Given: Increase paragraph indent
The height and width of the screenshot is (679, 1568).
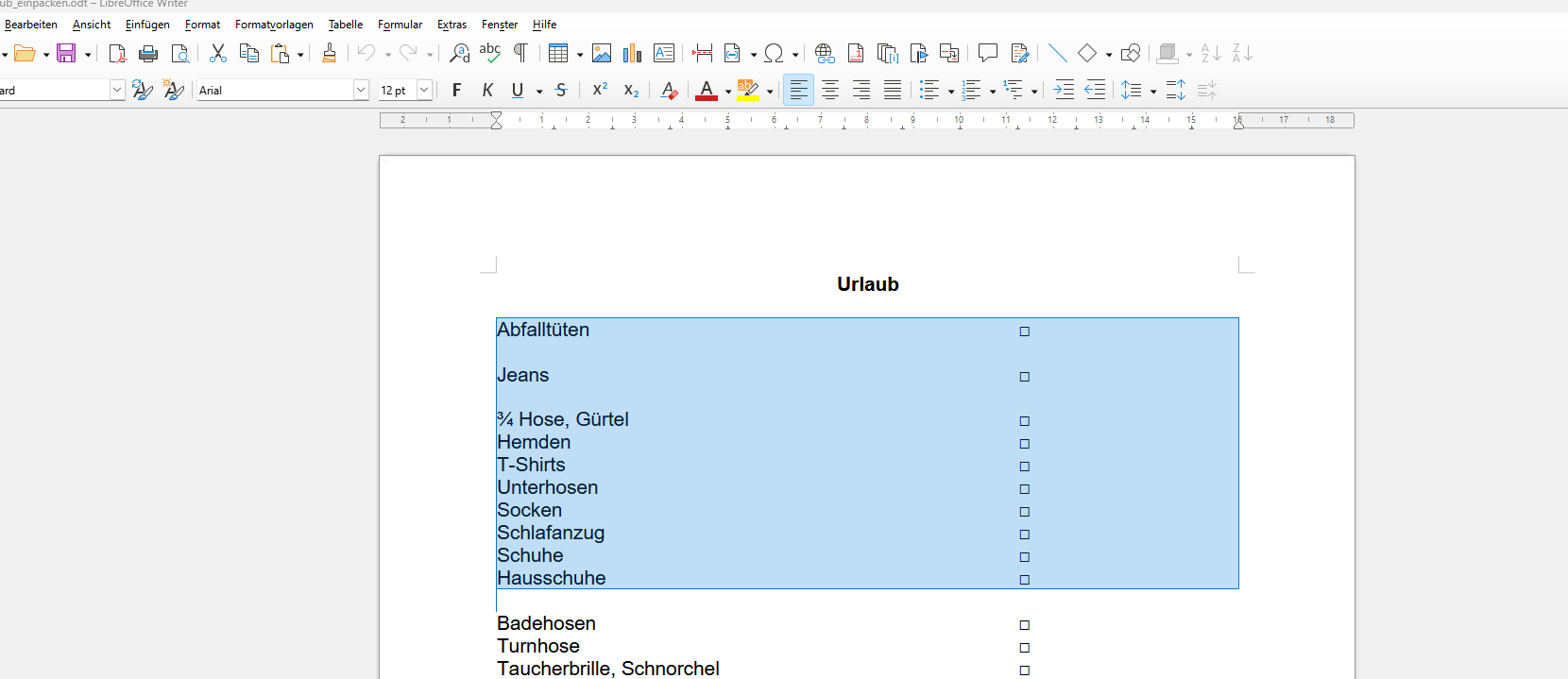Looking at the screenshot, I should (x=1064, y=90).
